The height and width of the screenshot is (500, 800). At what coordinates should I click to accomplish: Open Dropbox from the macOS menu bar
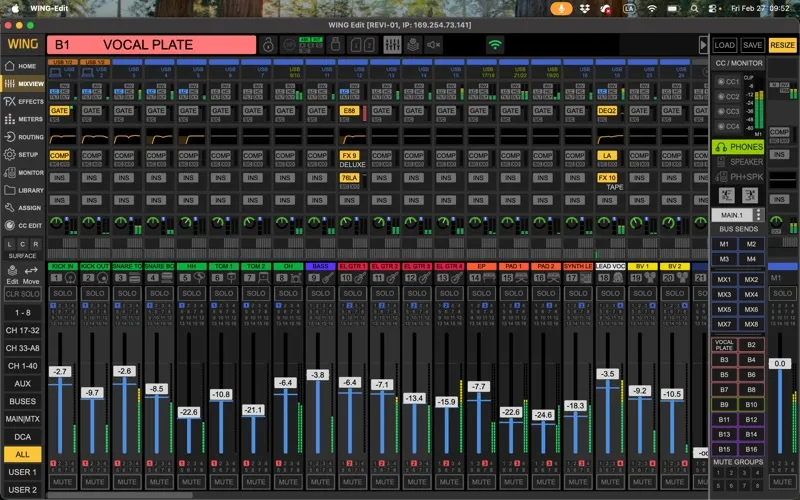[585, 9]
